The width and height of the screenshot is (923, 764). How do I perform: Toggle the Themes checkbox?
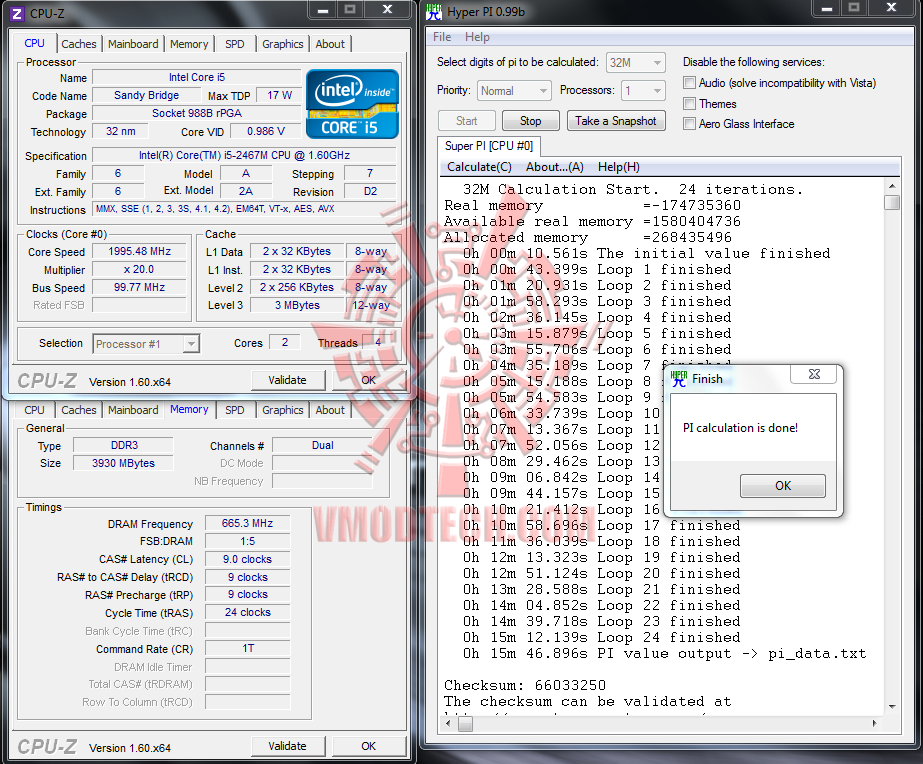[x=689, y=104]
